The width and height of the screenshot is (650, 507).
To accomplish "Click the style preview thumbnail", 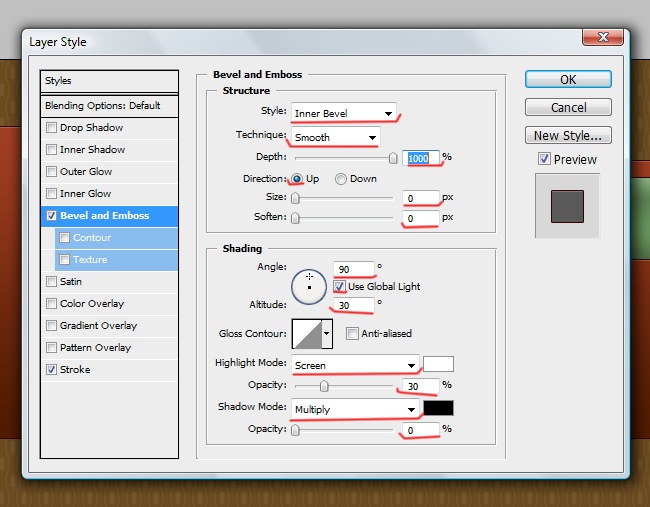I will click(567, 205).
